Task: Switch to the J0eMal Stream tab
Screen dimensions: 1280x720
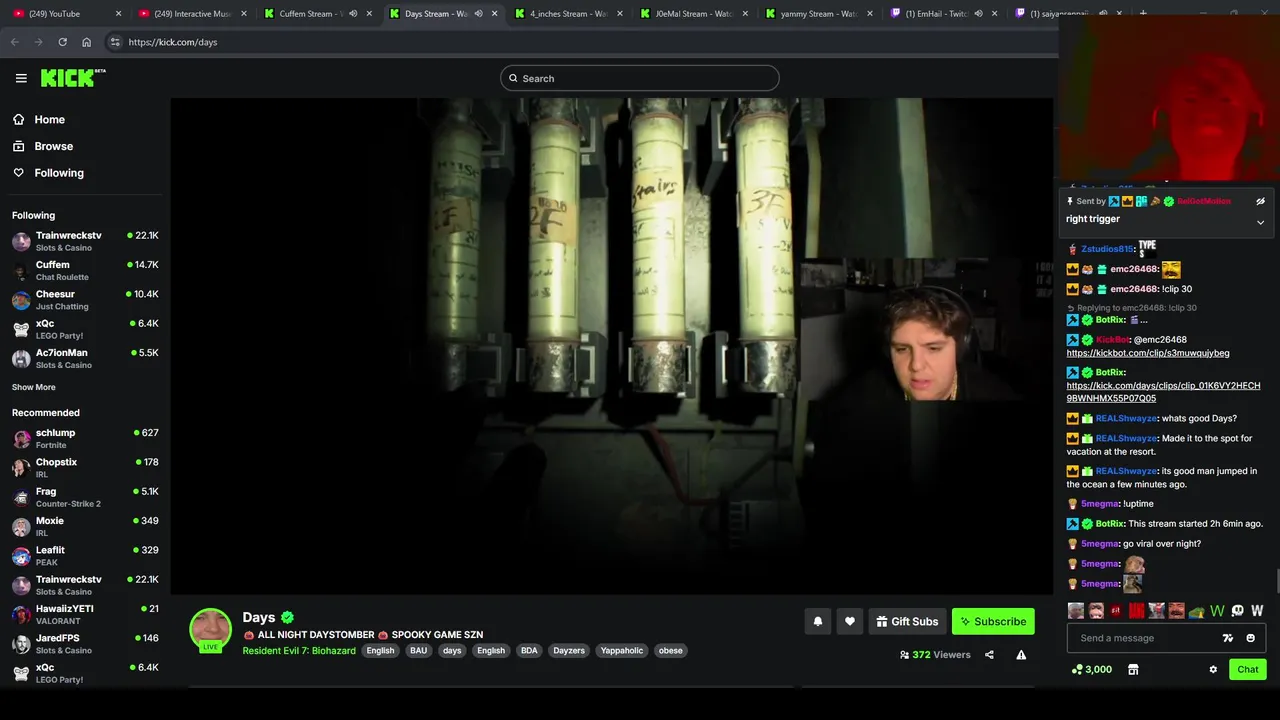Action: 692,14
